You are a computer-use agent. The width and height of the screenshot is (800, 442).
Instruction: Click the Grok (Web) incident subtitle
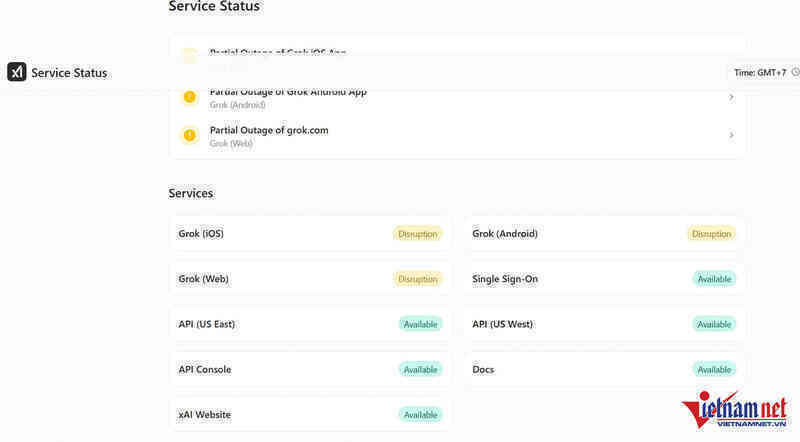point(231,143)
